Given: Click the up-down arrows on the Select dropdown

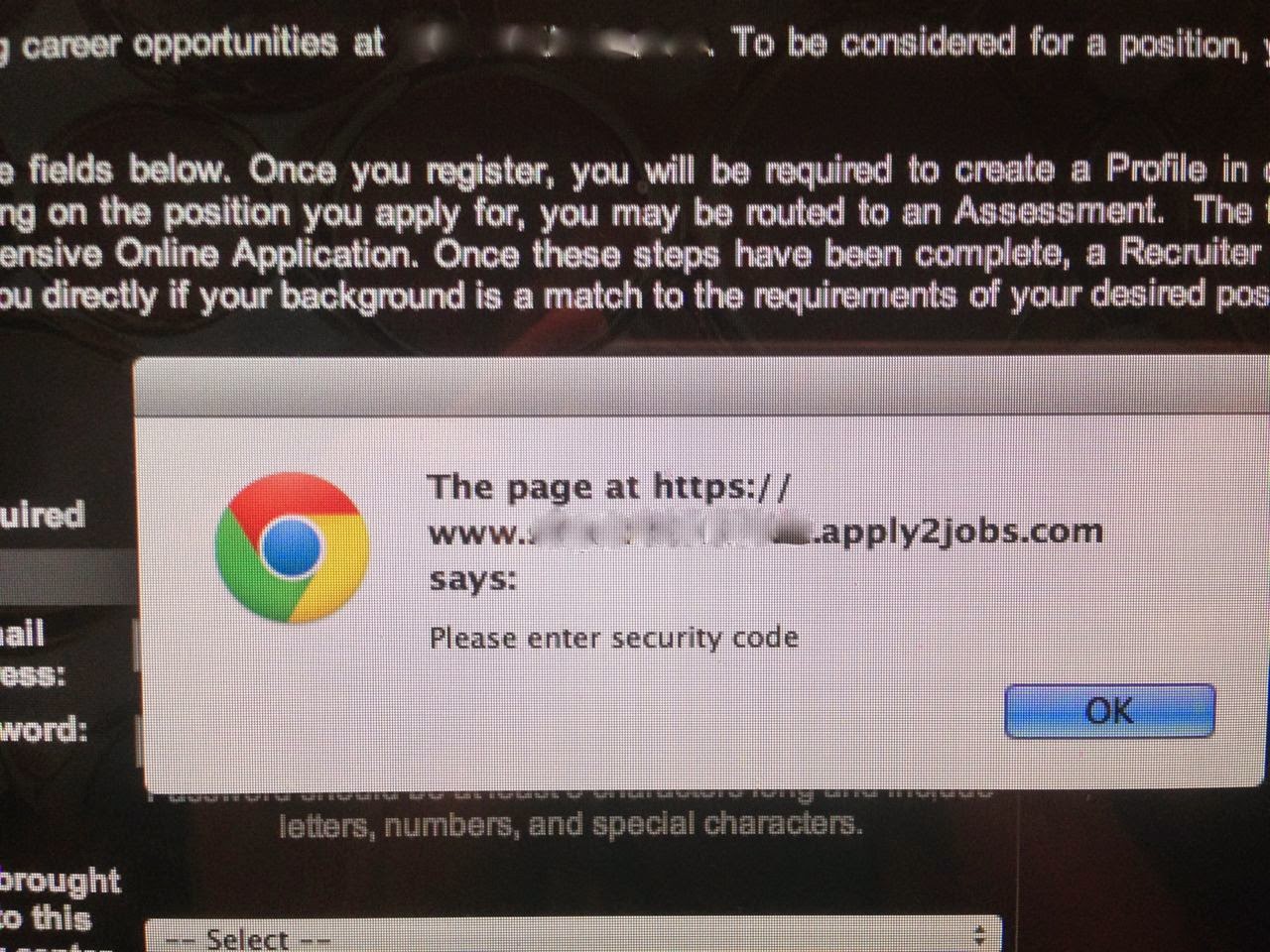Looking at the screenshot, I should (979, 935).
